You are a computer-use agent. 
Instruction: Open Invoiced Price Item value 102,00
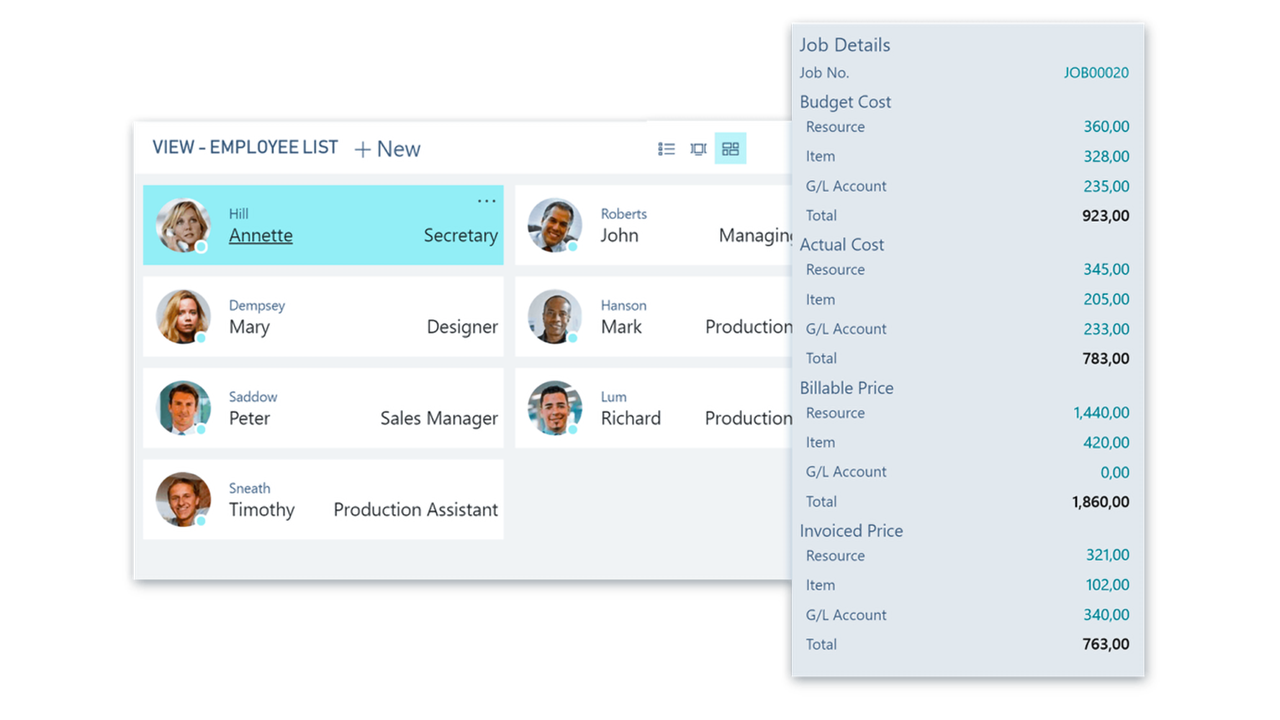pyautogui.click(x=1108, y=585)
